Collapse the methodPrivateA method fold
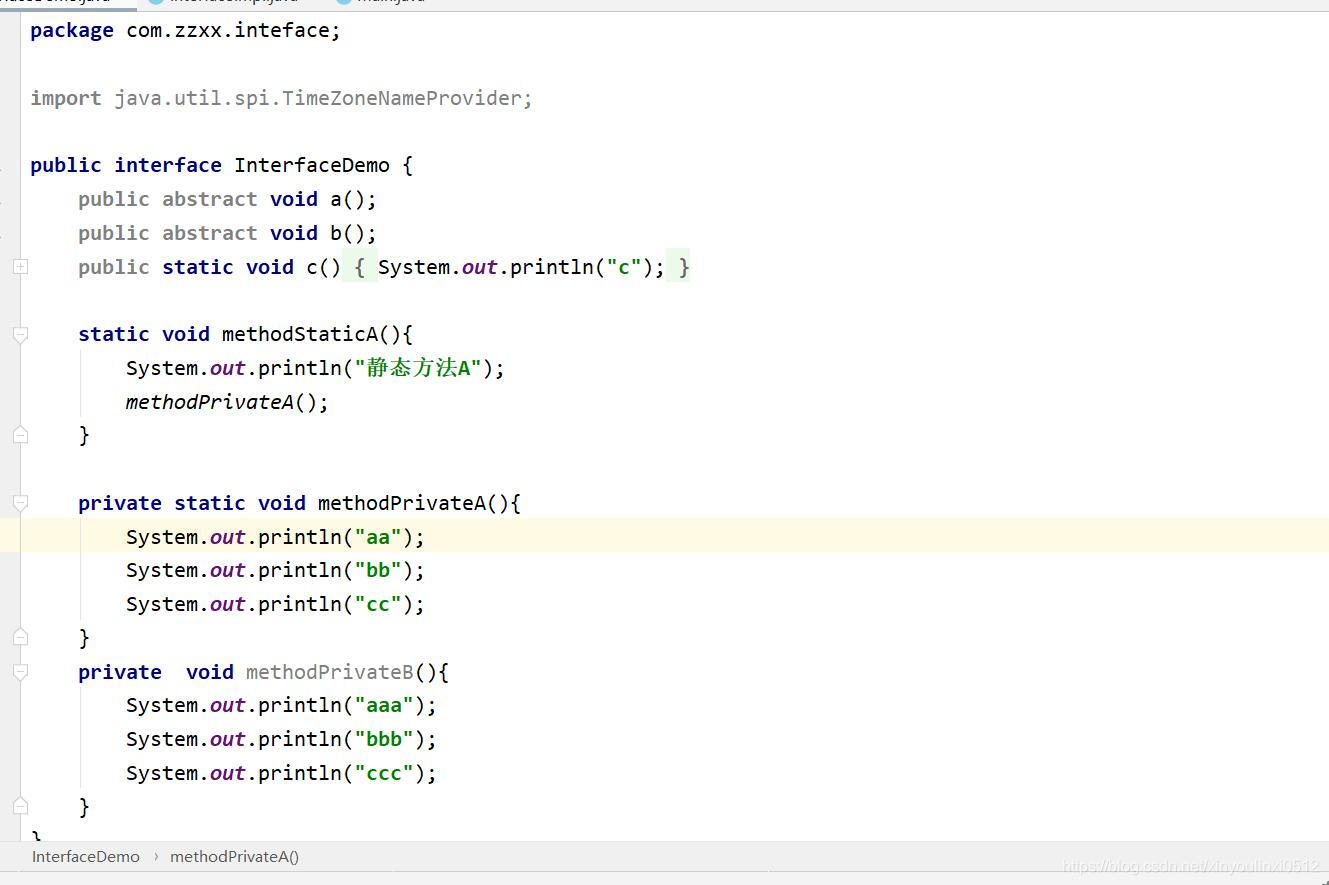Screen dimensions: 1329x885 [20, 504]
